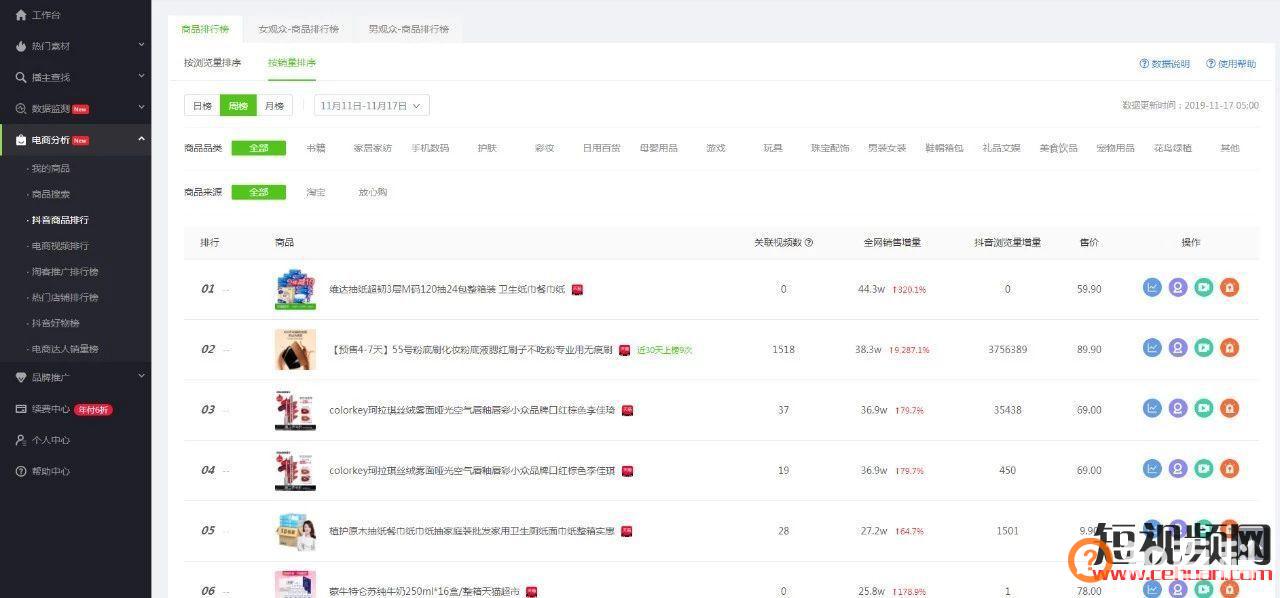Select 月榜 ranking period

(274, 105)
